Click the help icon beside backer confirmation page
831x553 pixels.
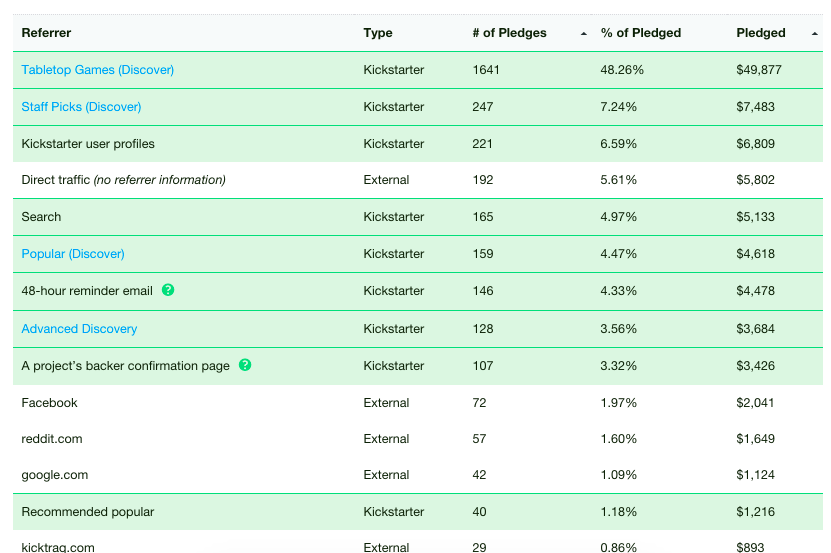pos(245,365)
